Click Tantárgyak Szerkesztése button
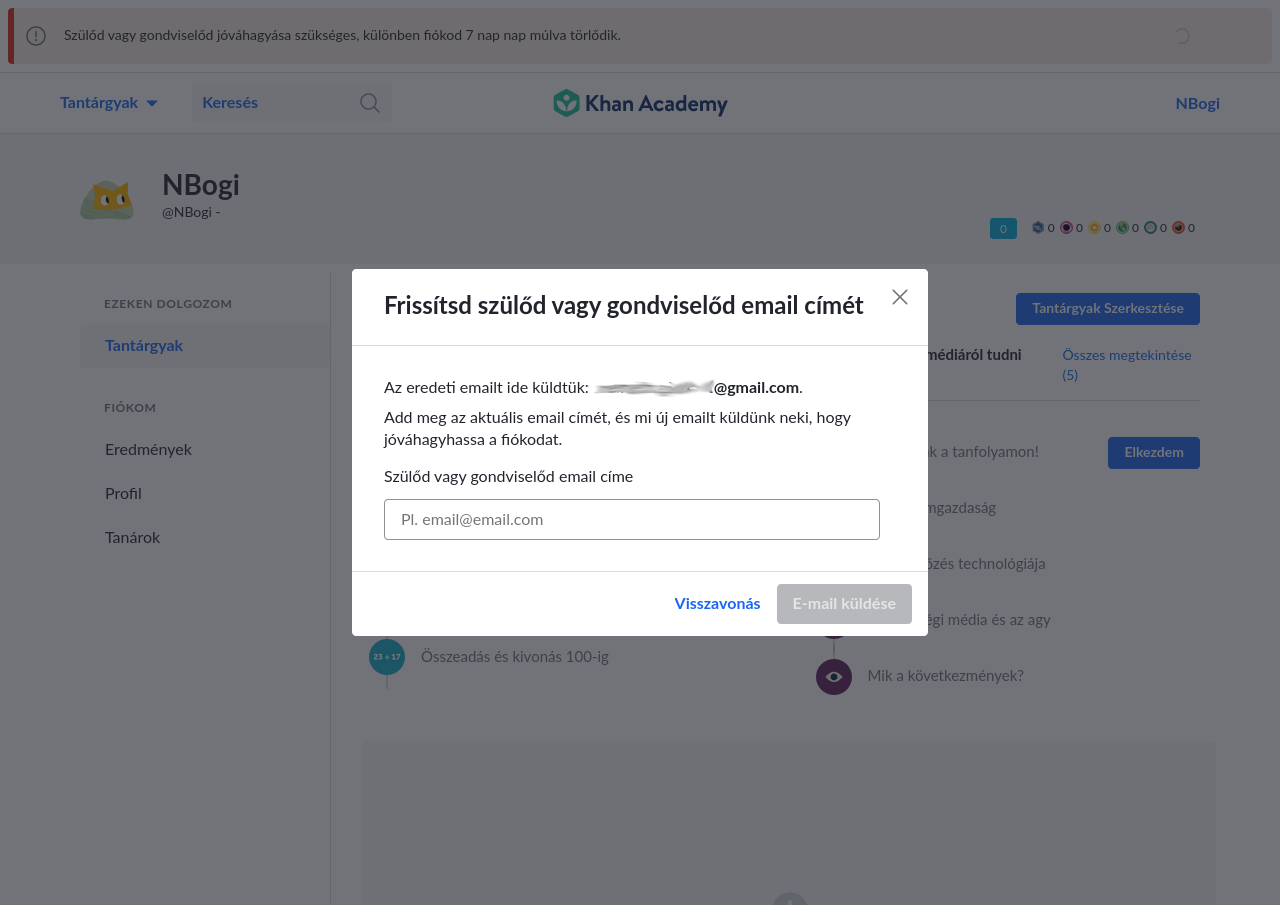This screenshot has width=1280, height=905. tap(1108, 309)
